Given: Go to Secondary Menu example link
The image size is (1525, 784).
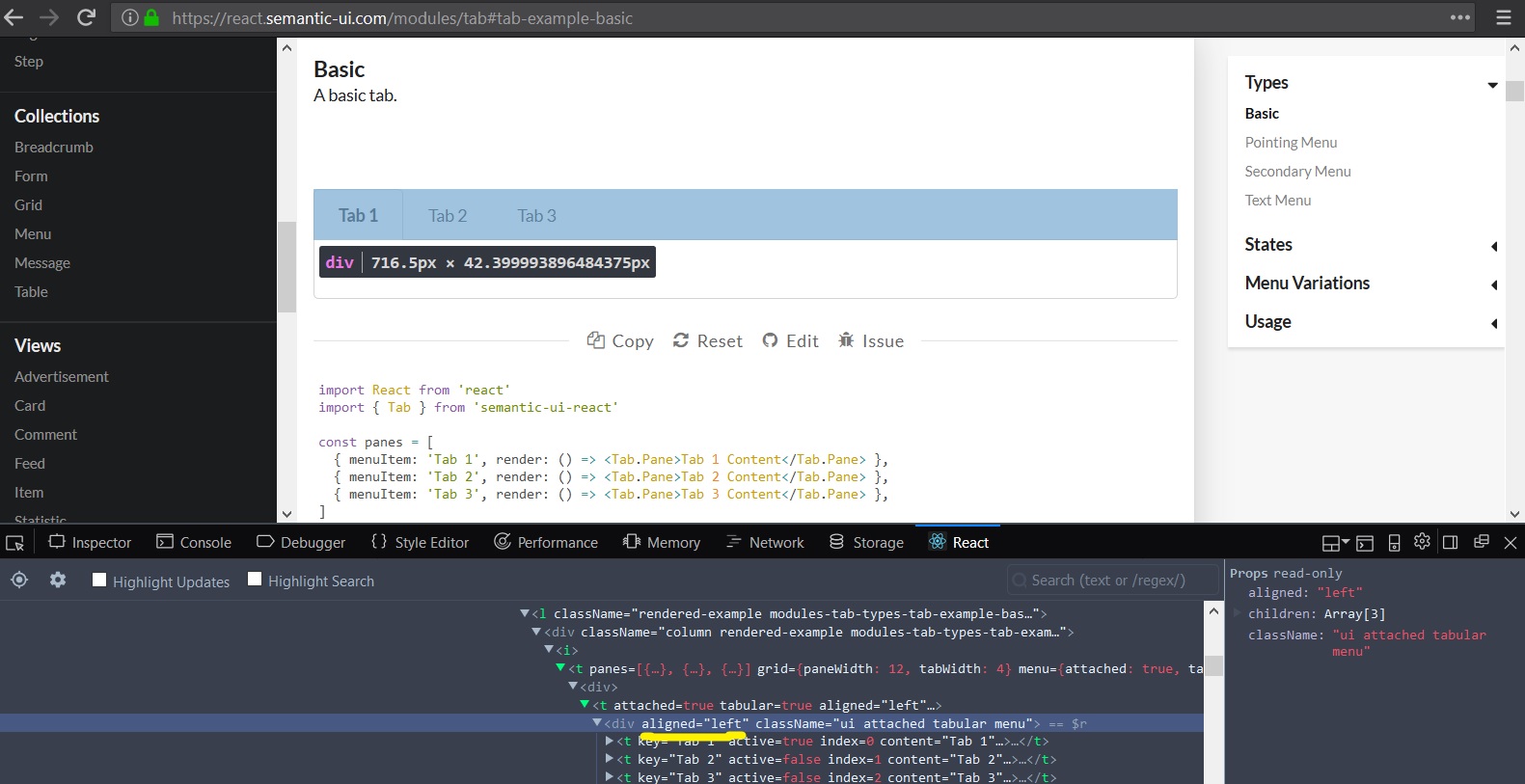Looking at the screenshot, I should coord(1297,171).
